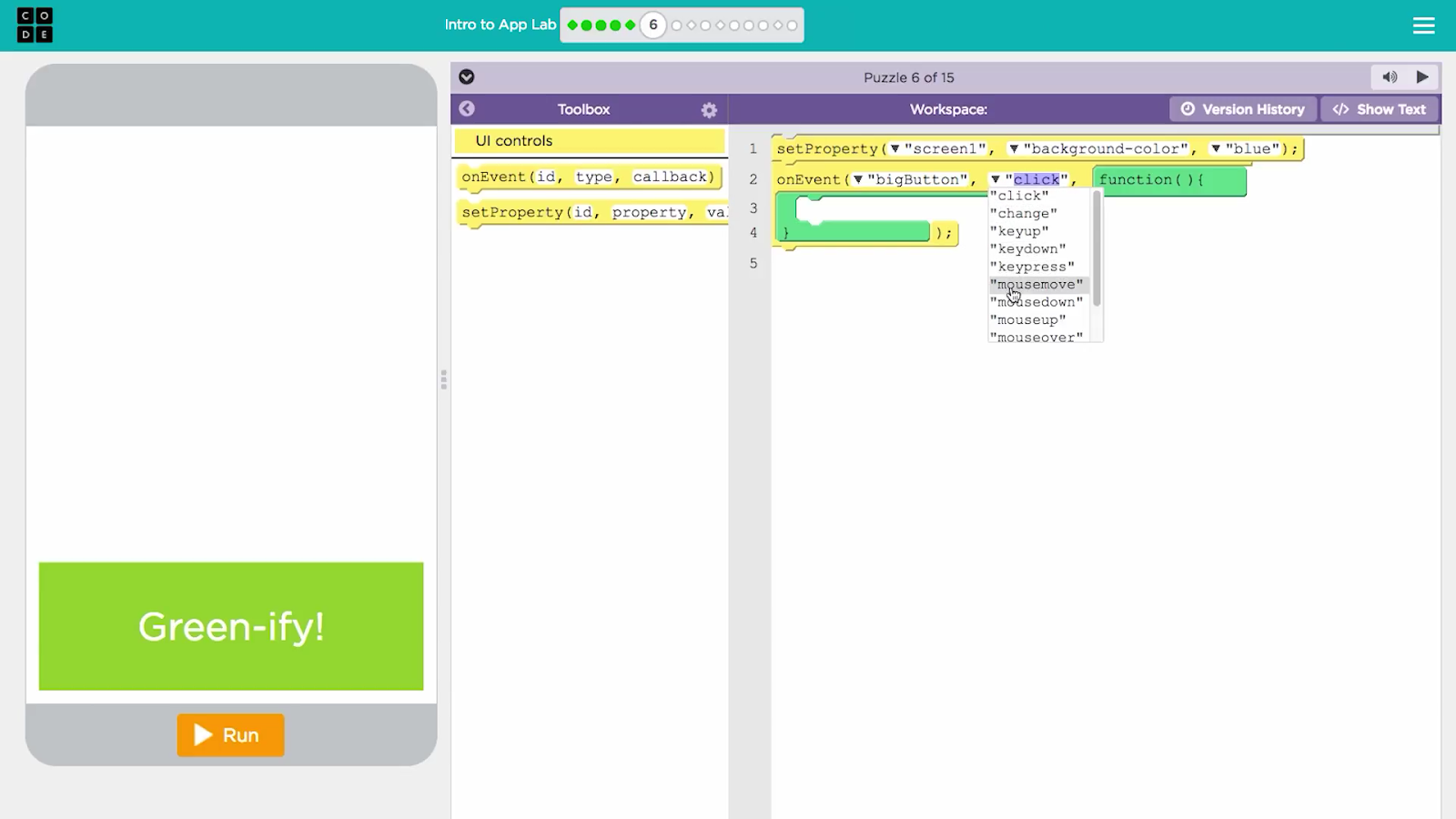Expand the "background-color" property dropdown
Screen dimensions: 1456x819
(x=1013, y=149)
